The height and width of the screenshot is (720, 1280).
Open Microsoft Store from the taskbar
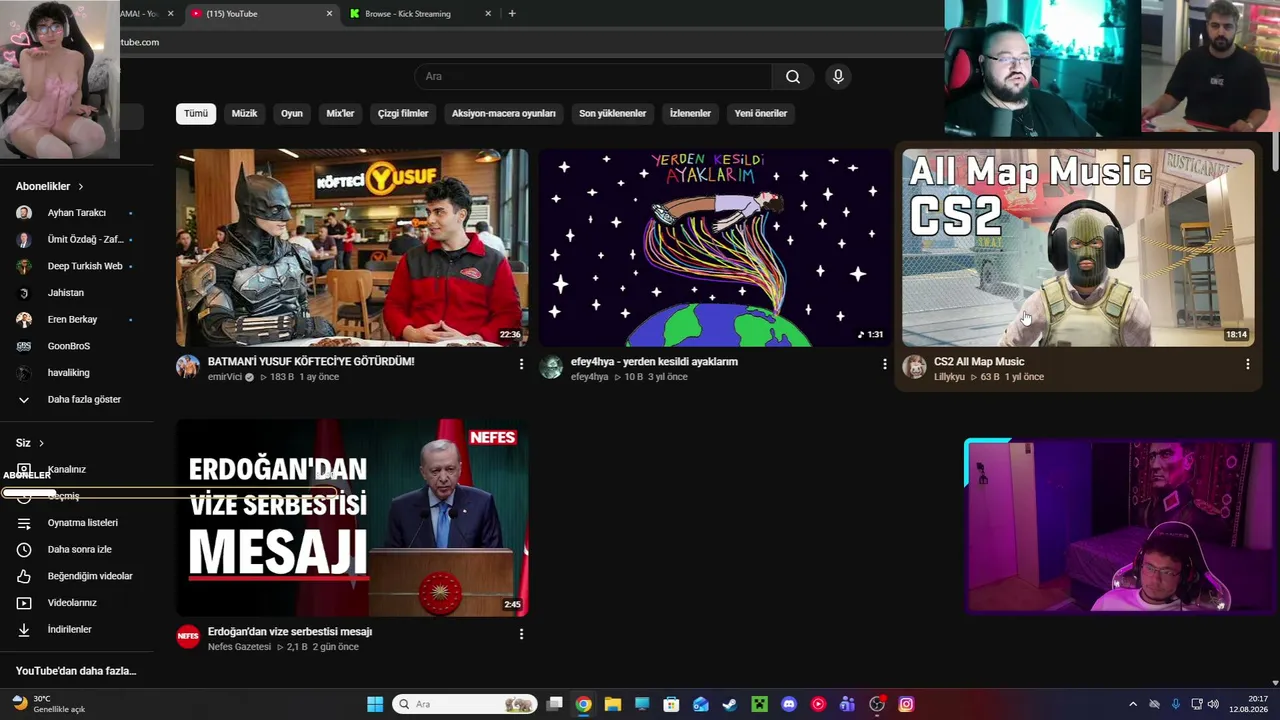[671, 704]
